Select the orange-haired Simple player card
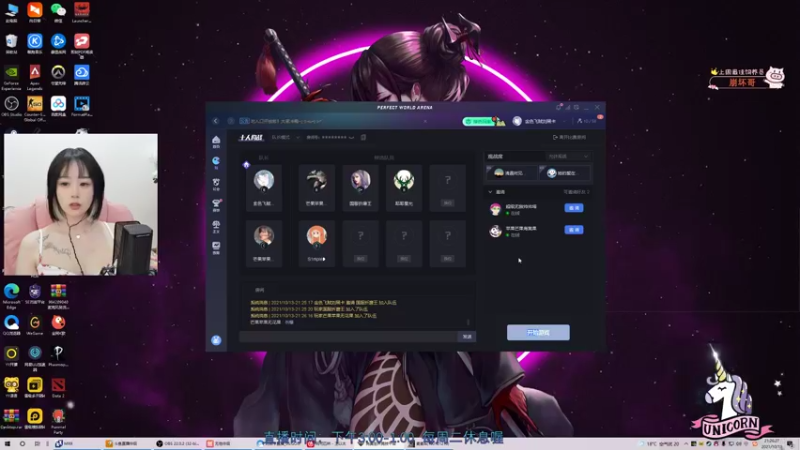 [x=317, y=243]
